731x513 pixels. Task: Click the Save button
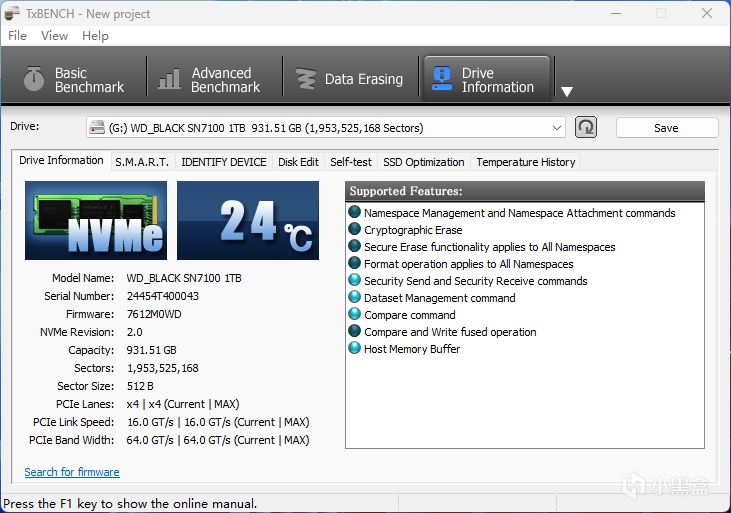[667, 128]
